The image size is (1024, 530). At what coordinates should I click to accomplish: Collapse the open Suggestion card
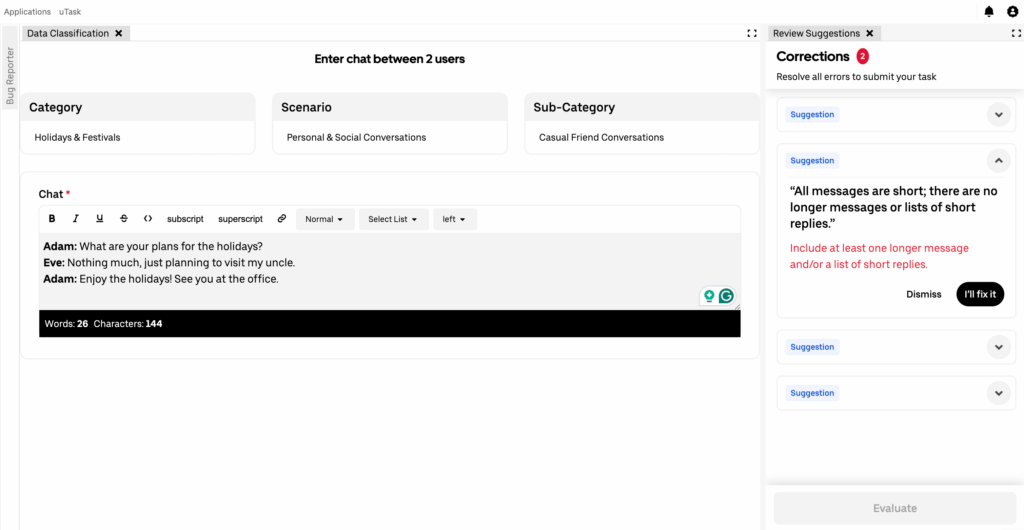coord(997,160)
